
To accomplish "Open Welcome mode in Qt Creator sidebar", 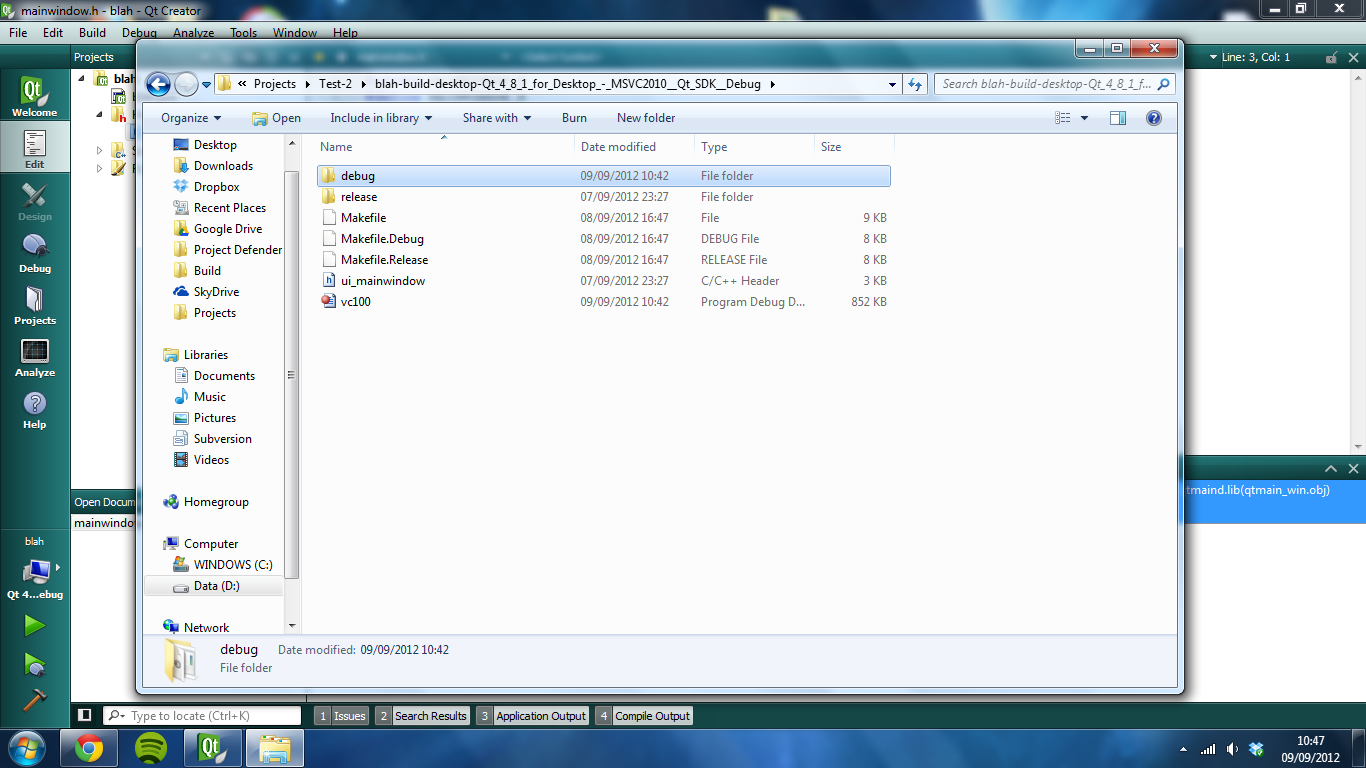I will pos(35,97).
